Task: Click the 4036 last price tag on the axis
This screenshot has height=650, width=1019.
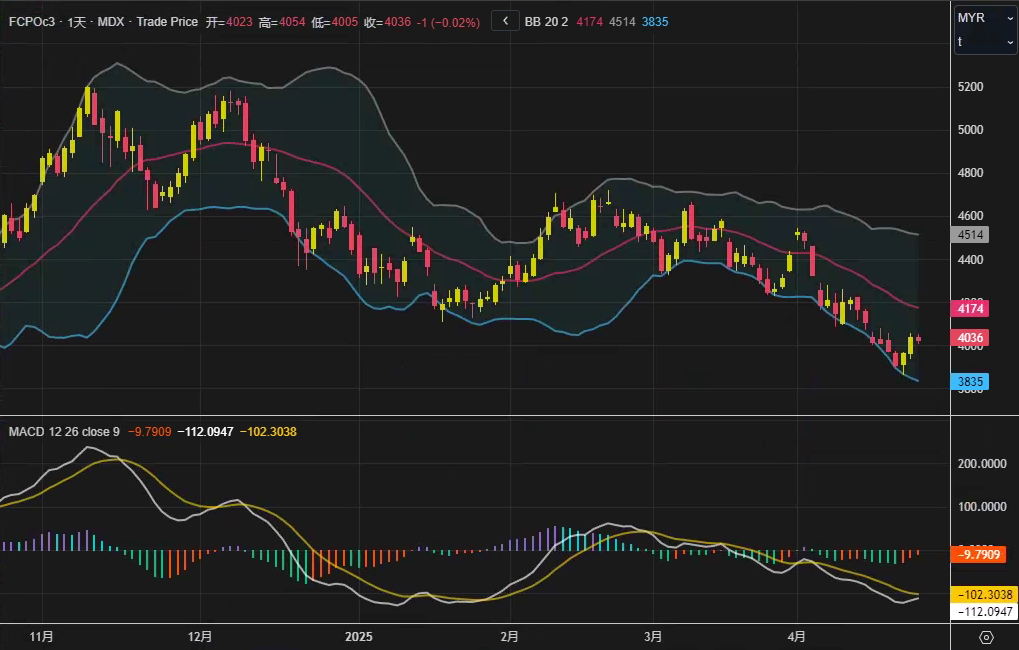Action: click(971, 339)
